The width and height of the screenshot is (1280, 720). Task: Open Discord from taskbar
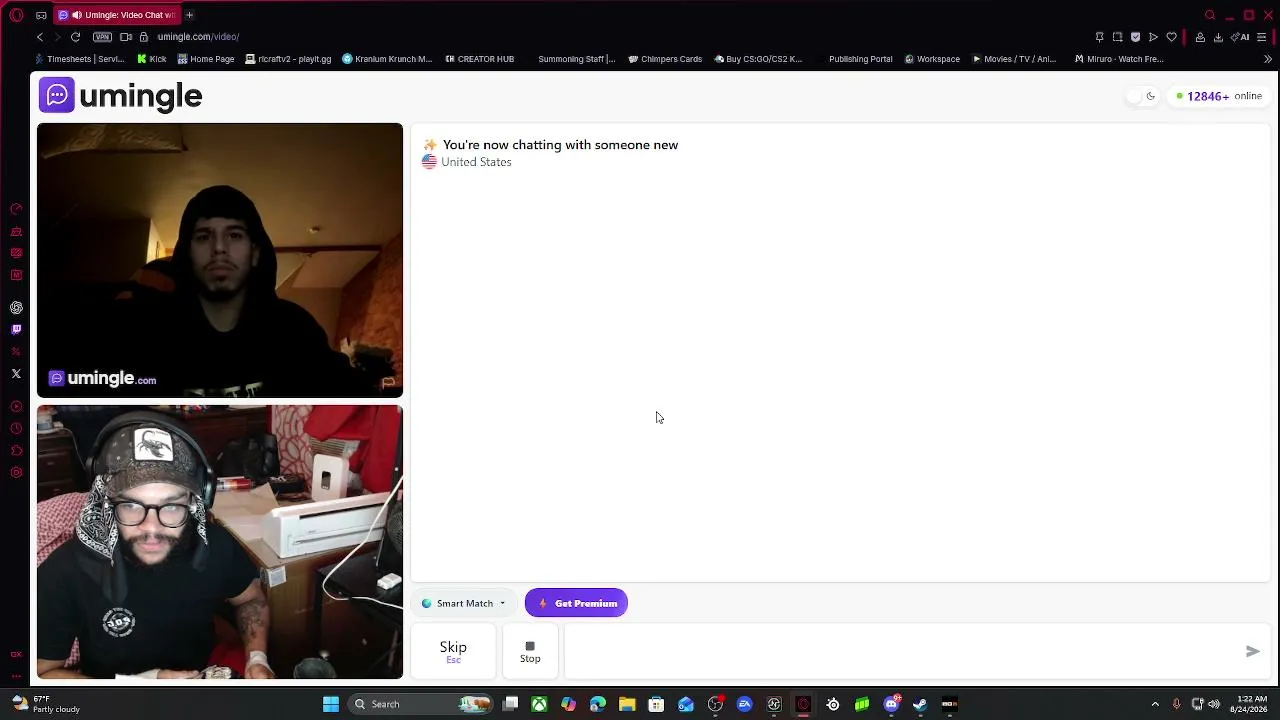pyautogui.click(x=891, y=704)
